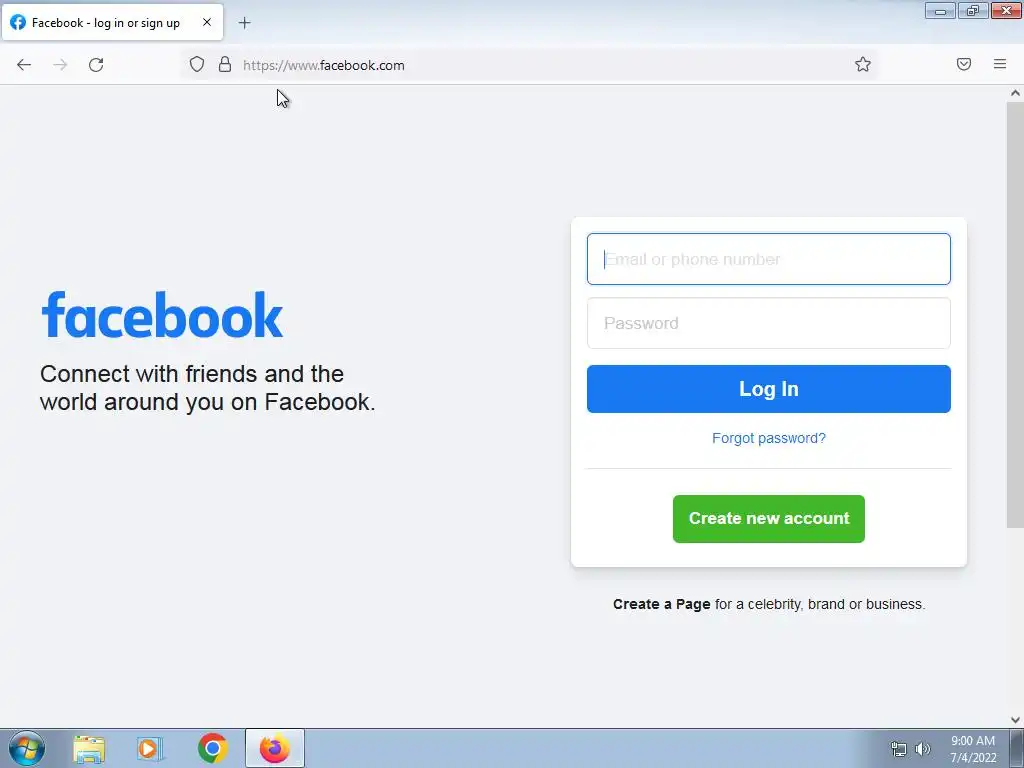Show site security via the padlock icon
The height and width of the screenshot is (768, 1024).
(x=225, y=64)
